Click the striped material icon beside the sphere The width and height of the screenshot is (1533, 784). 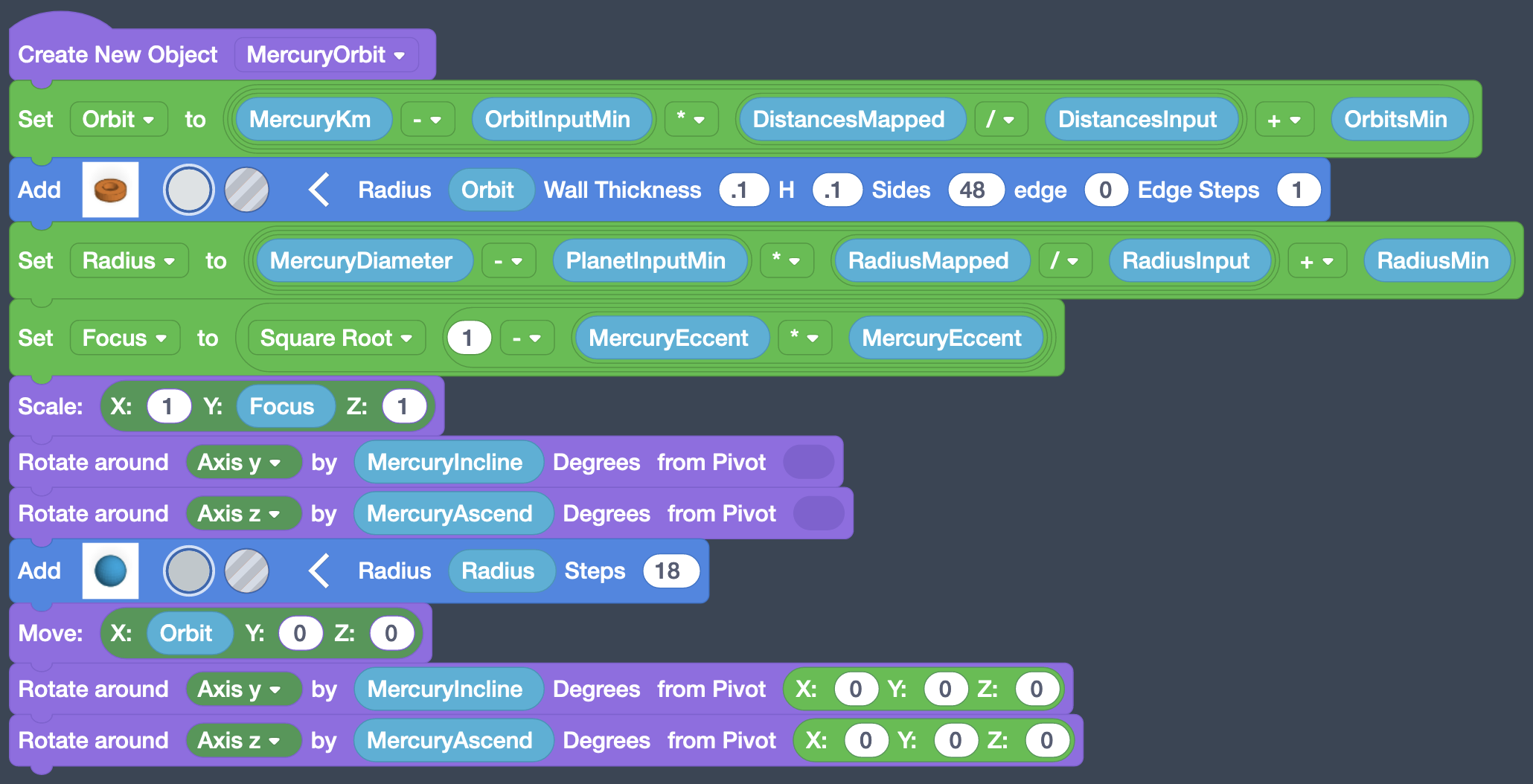(x=246, y=571)
